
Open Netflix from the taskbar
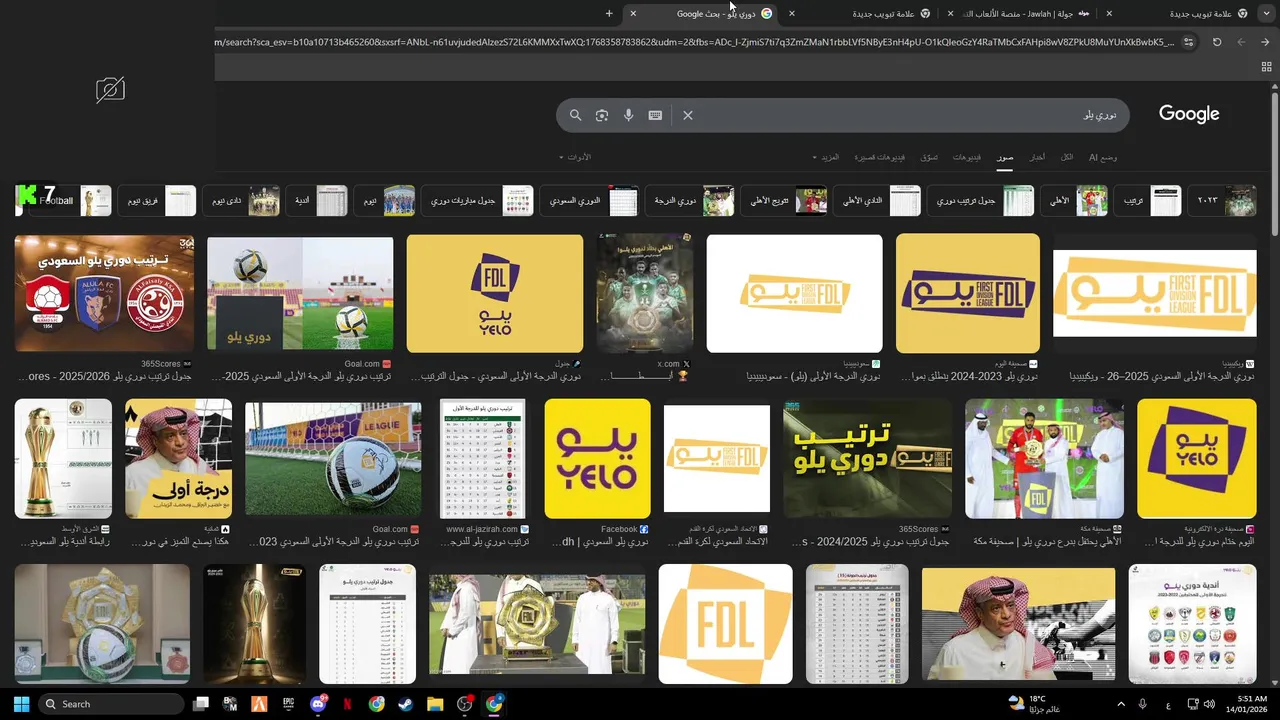347,704
